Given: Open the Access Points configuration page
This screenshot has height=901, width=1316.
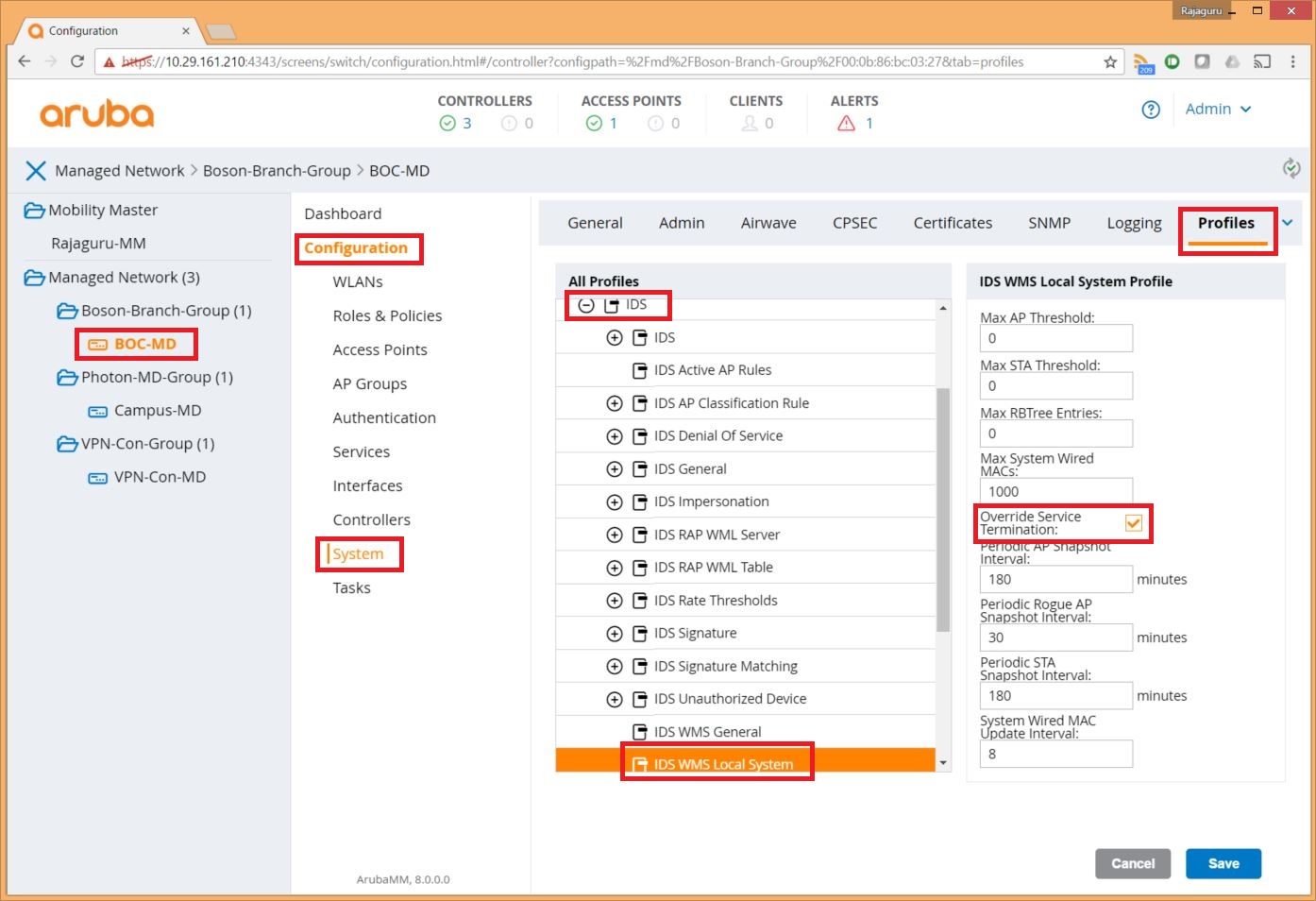Looking at the screenshot, I should tap(380, 350).
